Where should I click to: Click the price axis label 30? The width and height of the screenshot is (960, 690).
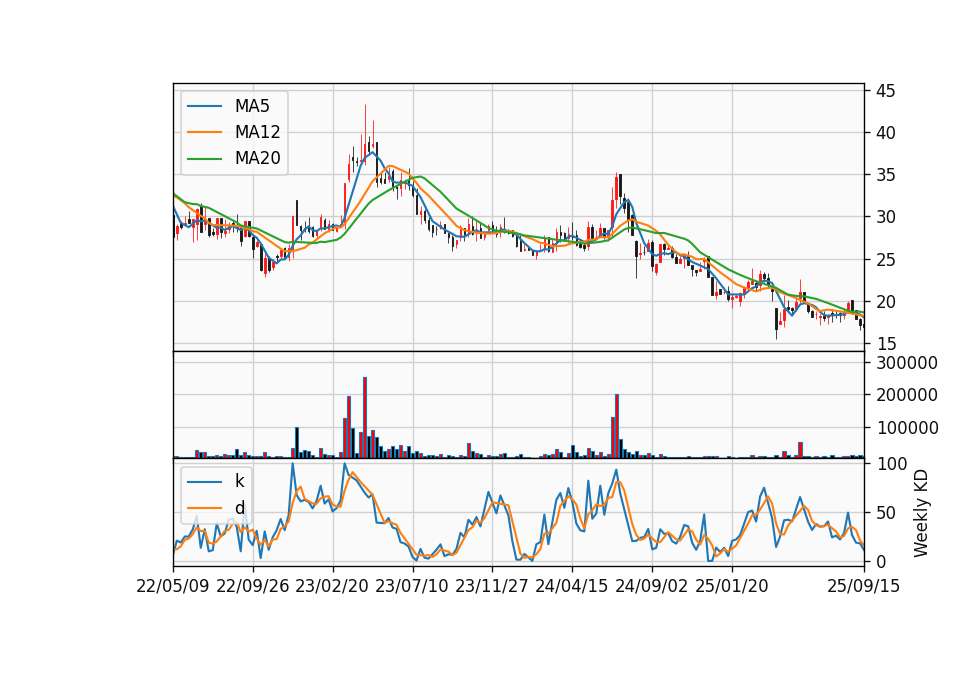[885, 217]
